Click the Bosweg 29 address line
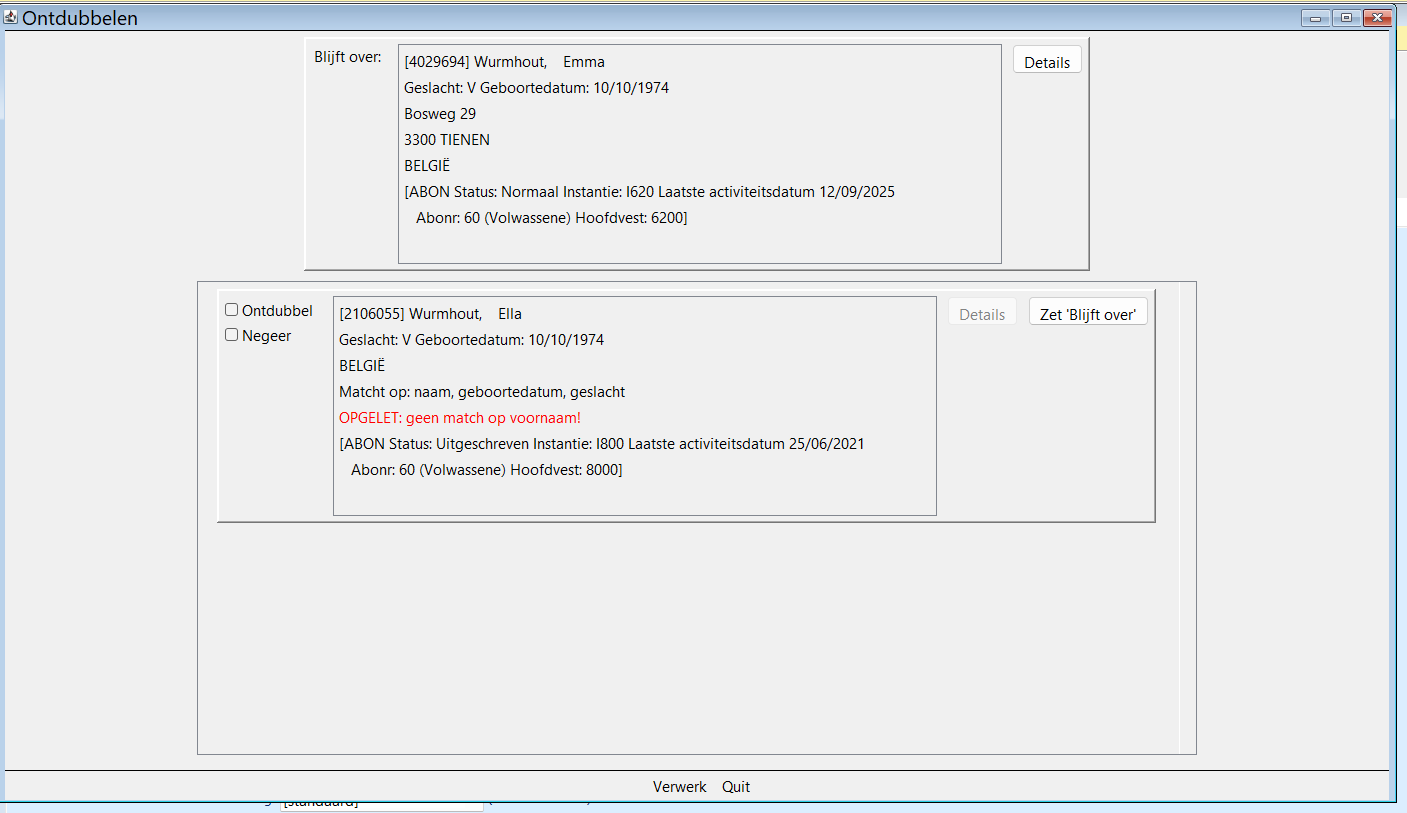This screenshot has height=813, width=1407. pos(439,114)
